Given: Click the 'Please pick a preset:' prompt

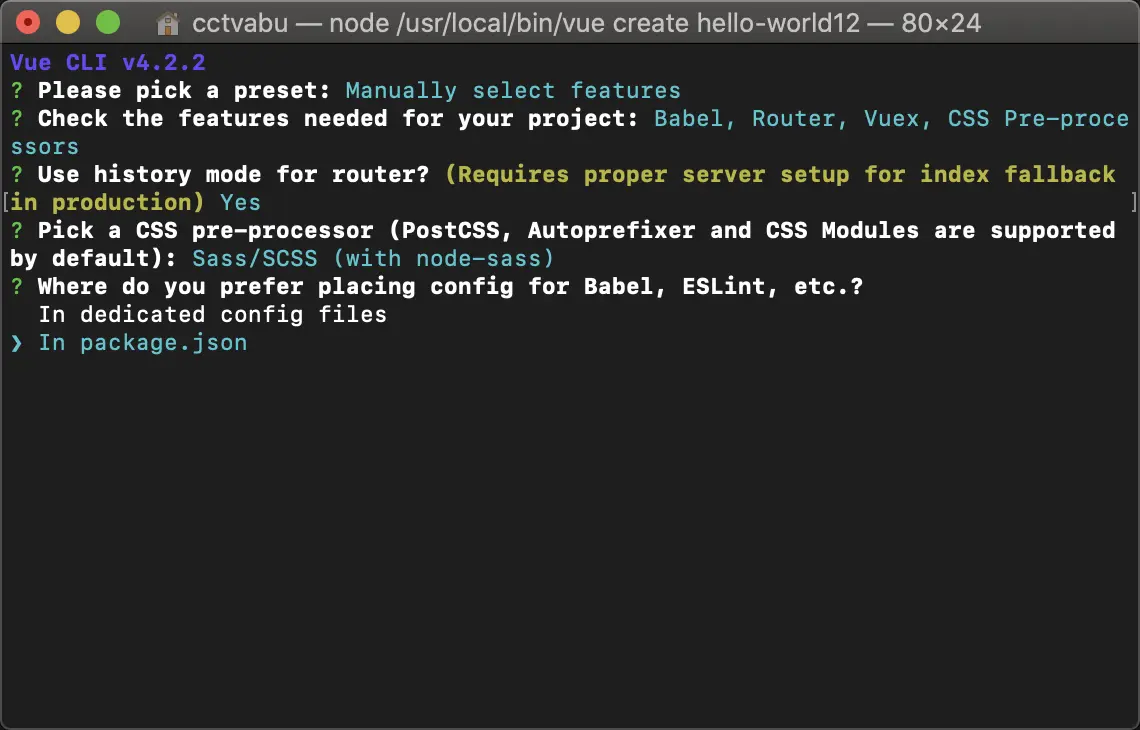Looking at the screenshot, I should [x=185, y=91].
